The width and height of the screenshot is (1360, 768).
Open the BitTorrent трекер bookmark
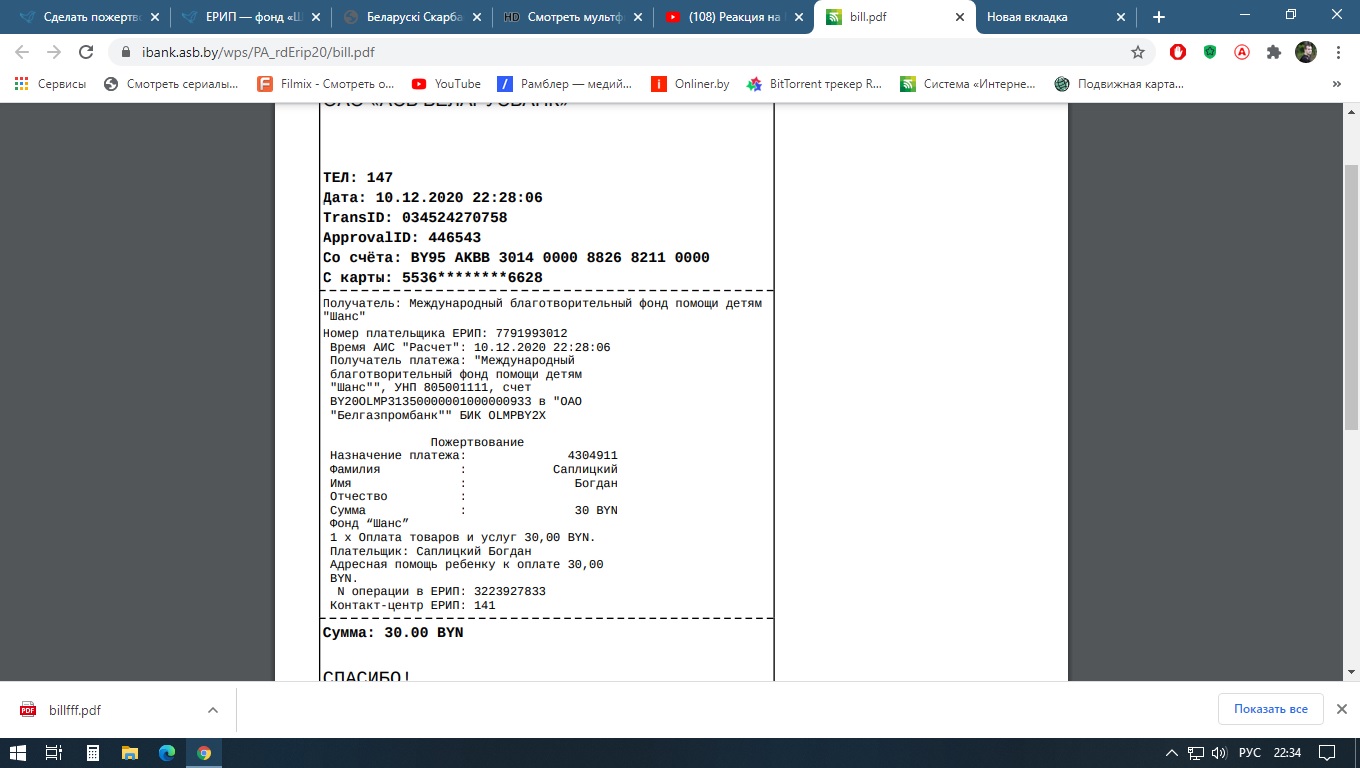pos(814,84)
